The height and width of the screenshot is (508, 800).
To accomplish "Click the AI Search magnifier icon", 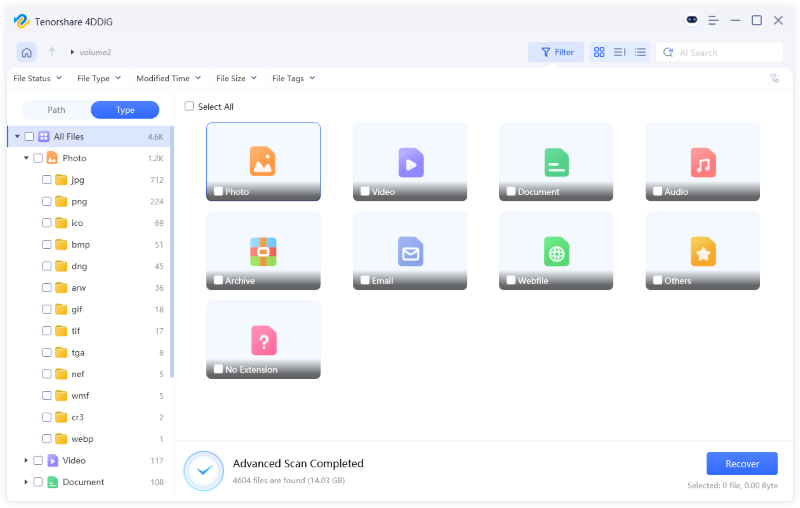I will [667, 52].
